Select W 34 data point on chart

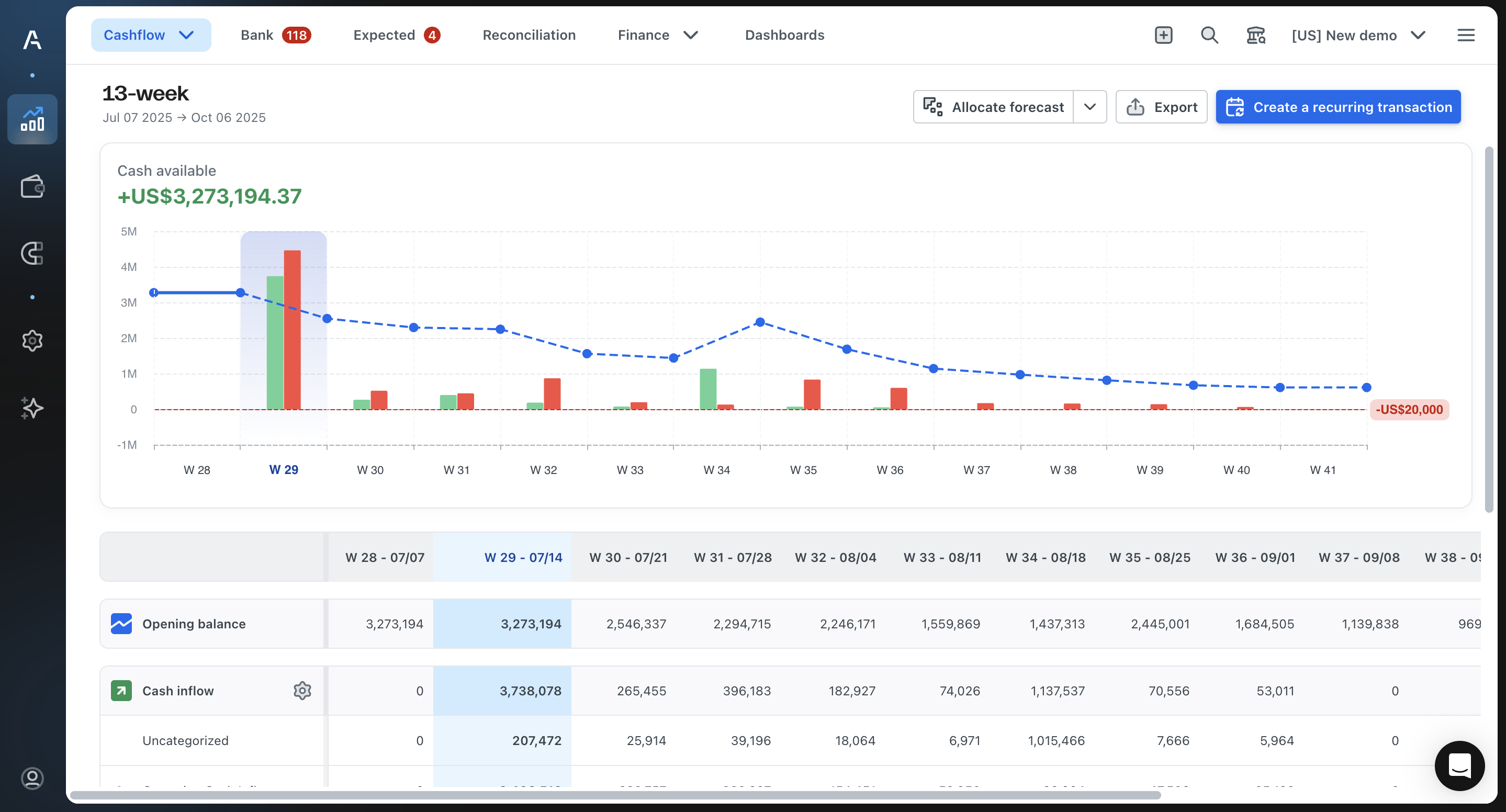pyautogui.click(x=760, y=322)
